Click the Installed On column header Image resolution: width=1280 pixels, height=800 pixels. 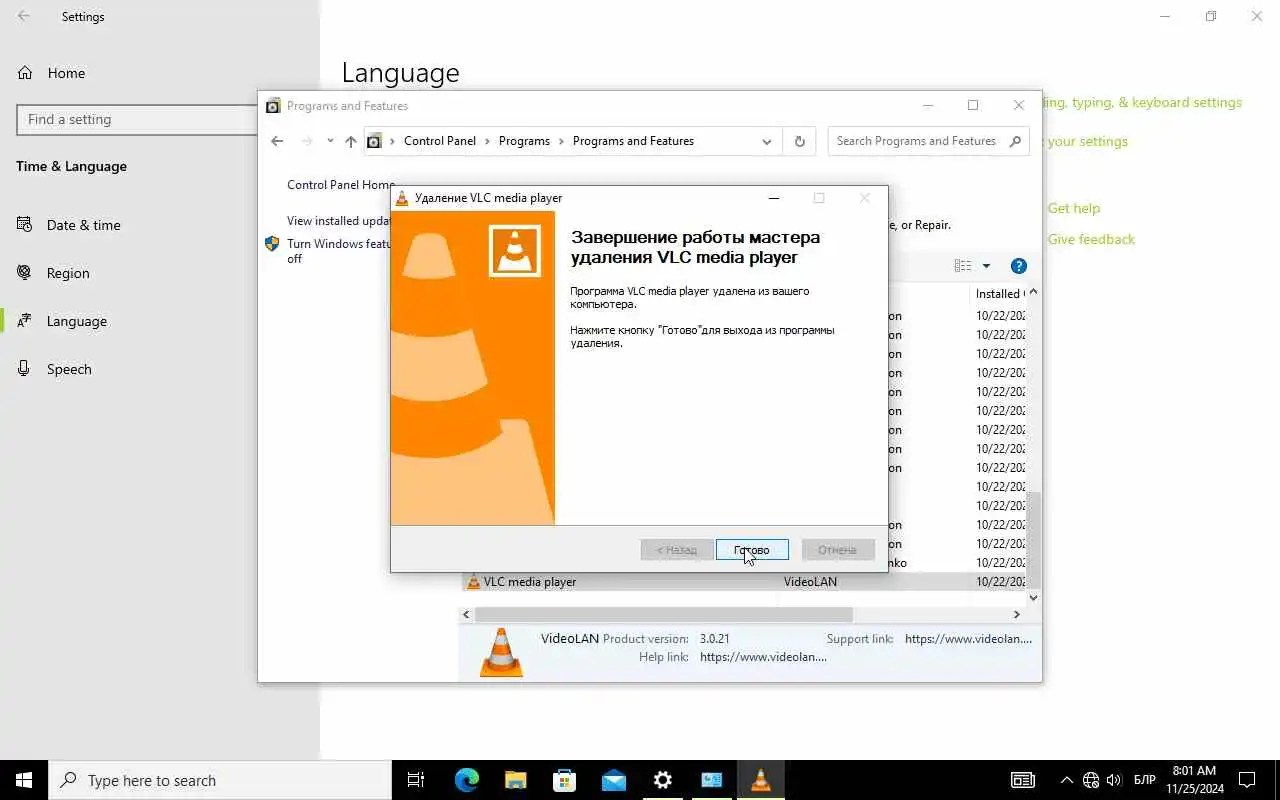click(998, 294)
